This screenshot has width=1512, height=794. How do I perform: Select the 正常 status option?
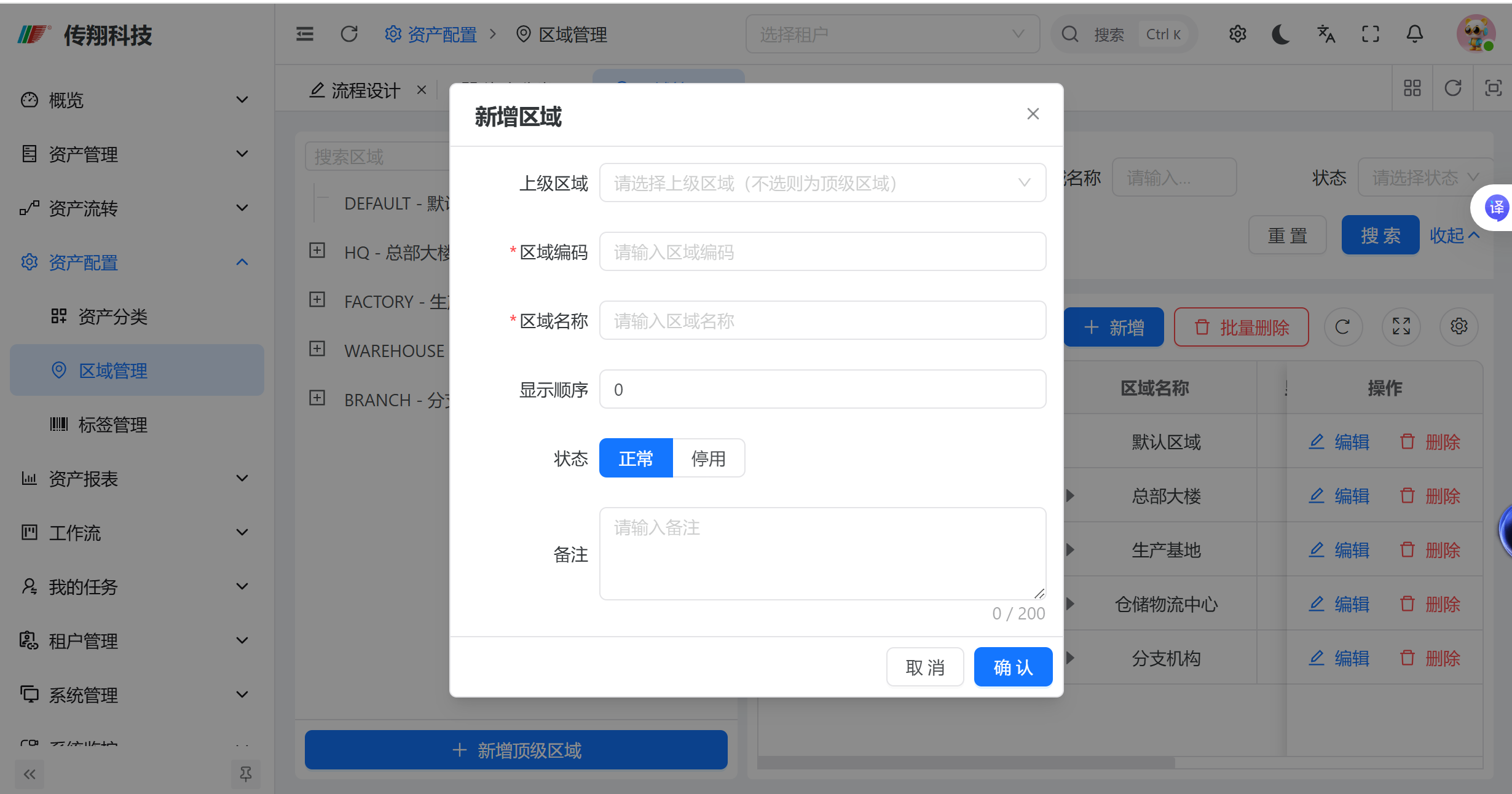(x=636, y=458)
